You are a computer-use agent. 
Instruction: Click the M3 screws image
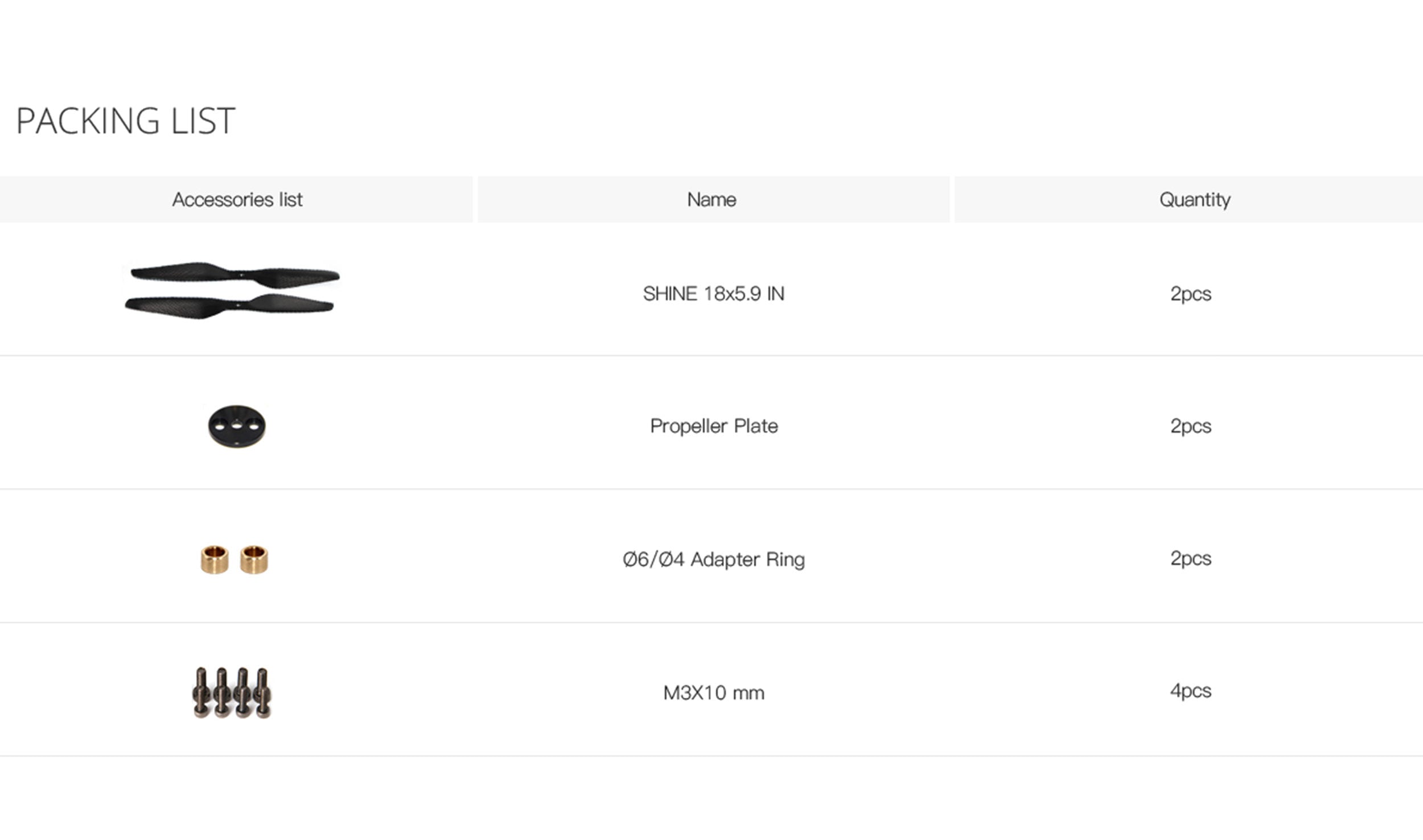[232, 692]
